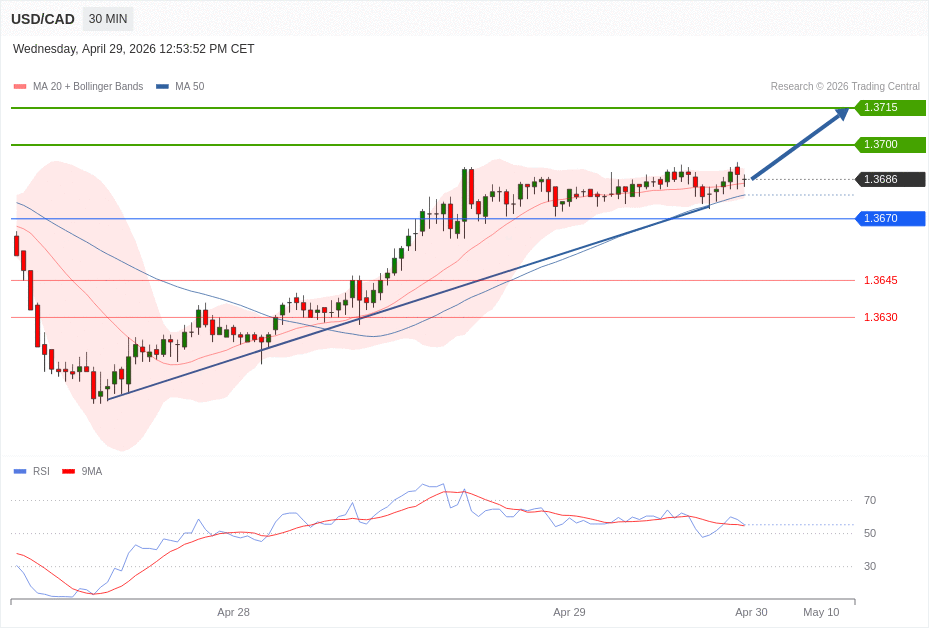Click the USD/CAD symbol title
929x629 pixels.
pyautogui.click(x=43, y=19)
